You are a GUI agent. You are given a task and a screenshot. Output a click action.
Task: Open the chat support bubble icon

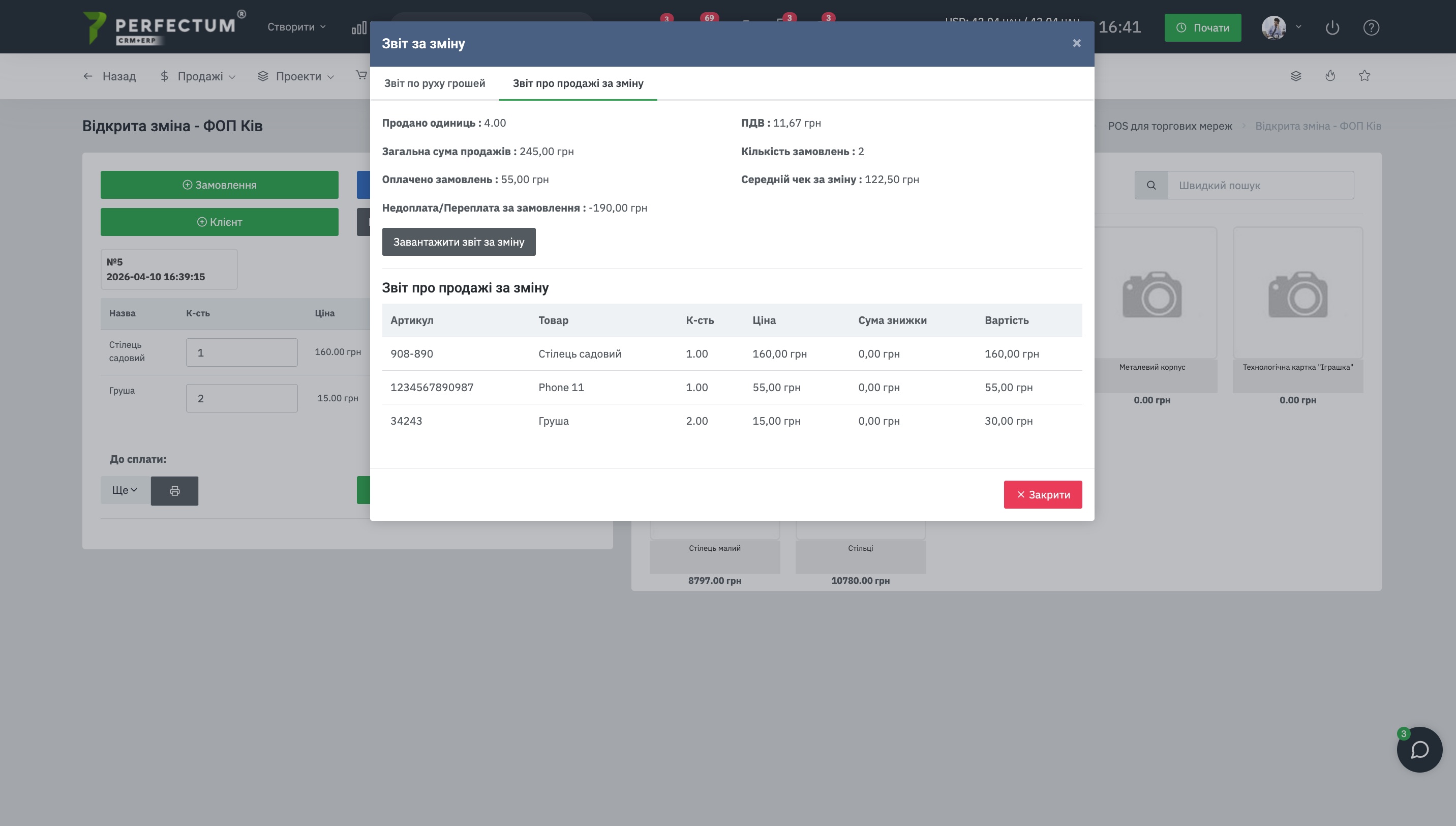(1419, 749)
